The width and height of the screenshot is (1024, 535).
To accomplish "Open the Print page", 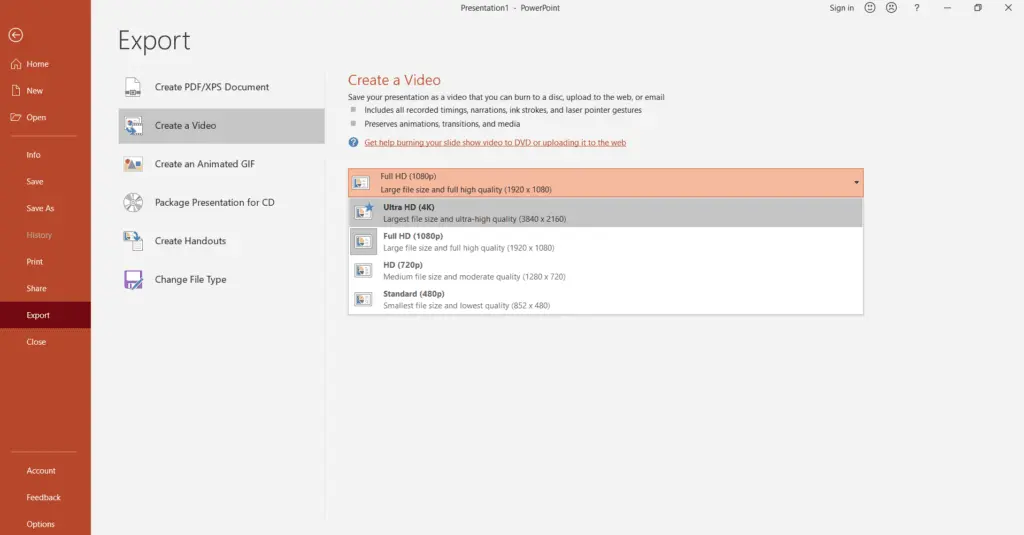I will pos(35,262).
